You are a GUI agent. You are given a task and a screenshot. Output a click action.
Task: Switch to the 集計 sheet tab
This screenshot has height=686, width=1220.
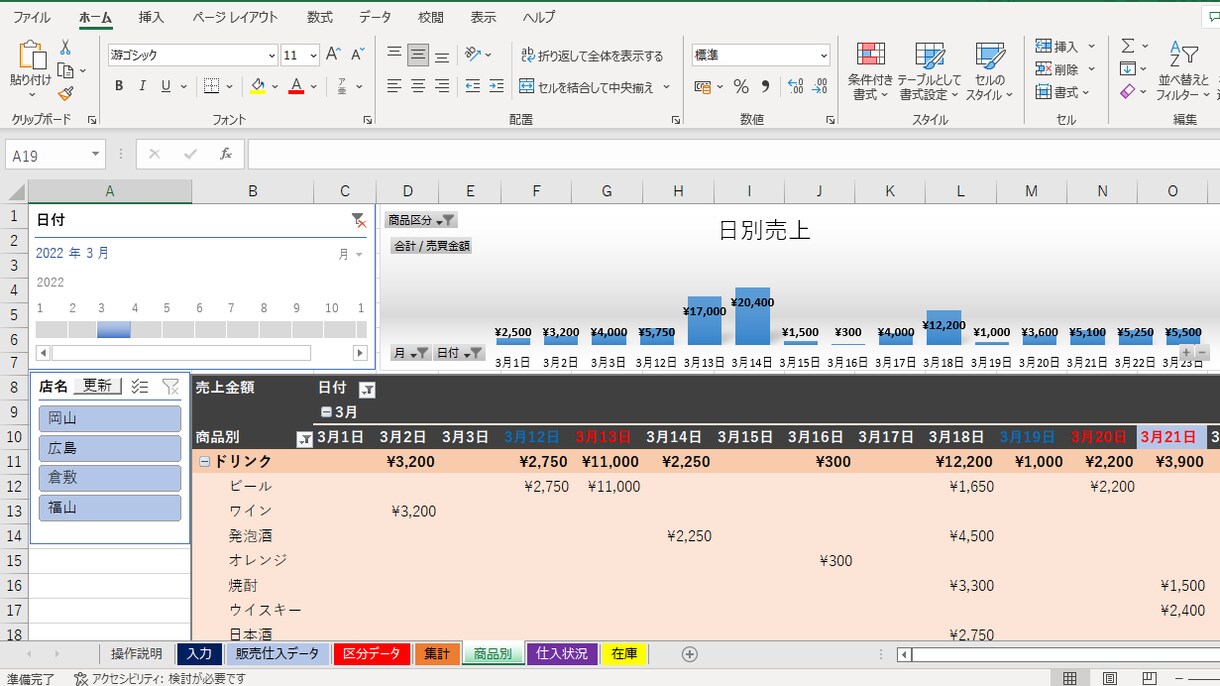(437, 654)
